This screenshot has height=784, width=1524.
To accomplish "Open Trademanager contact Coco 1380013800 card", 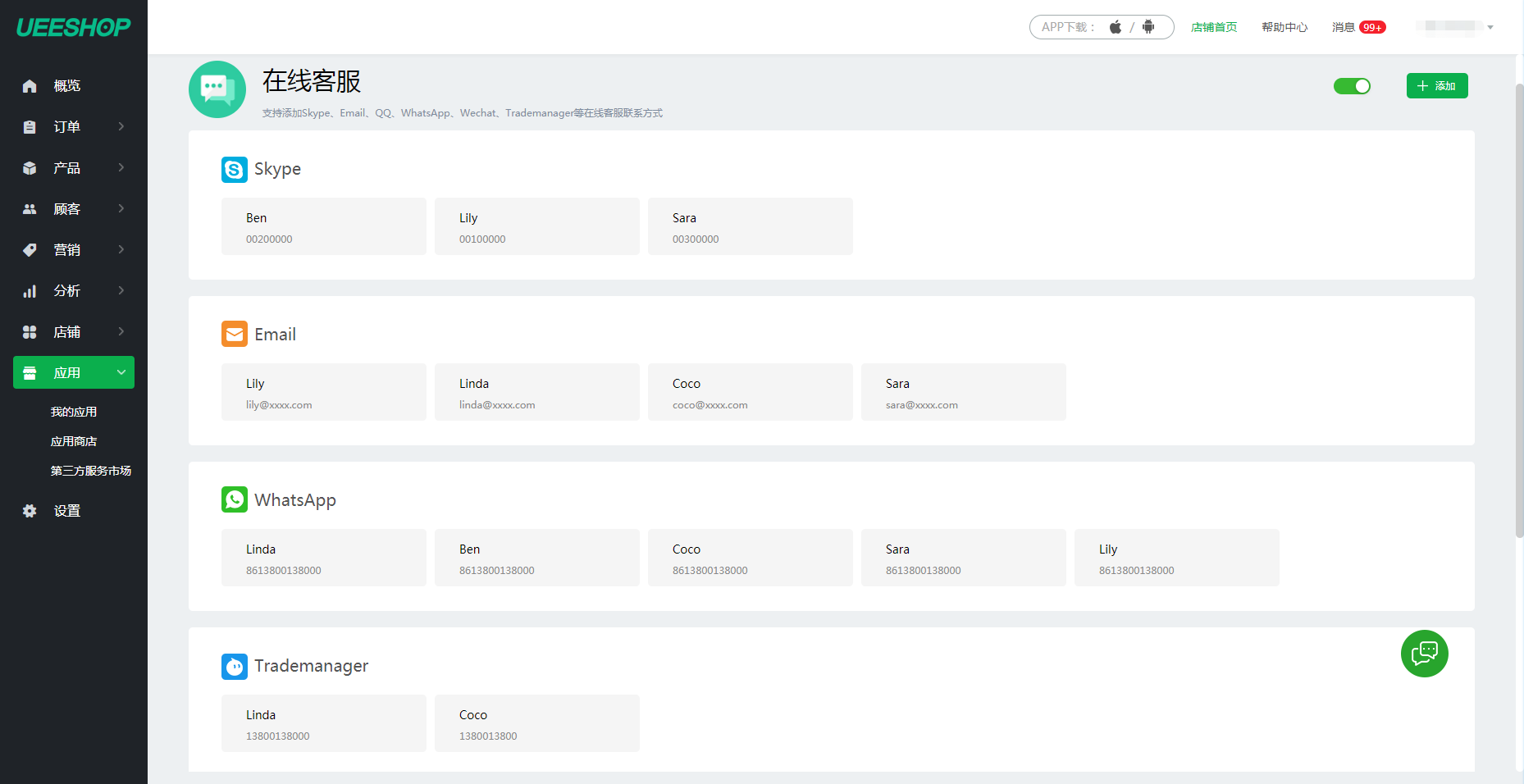I will click(x=537, y=723).
